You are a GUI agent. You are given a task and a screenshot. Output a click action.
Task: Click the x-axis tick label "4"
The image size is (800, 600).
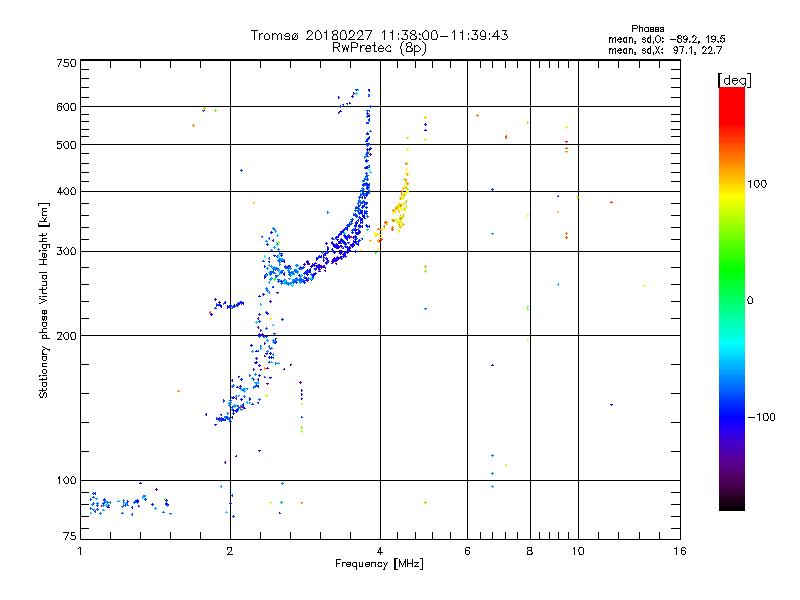click(x=380, y=551)
